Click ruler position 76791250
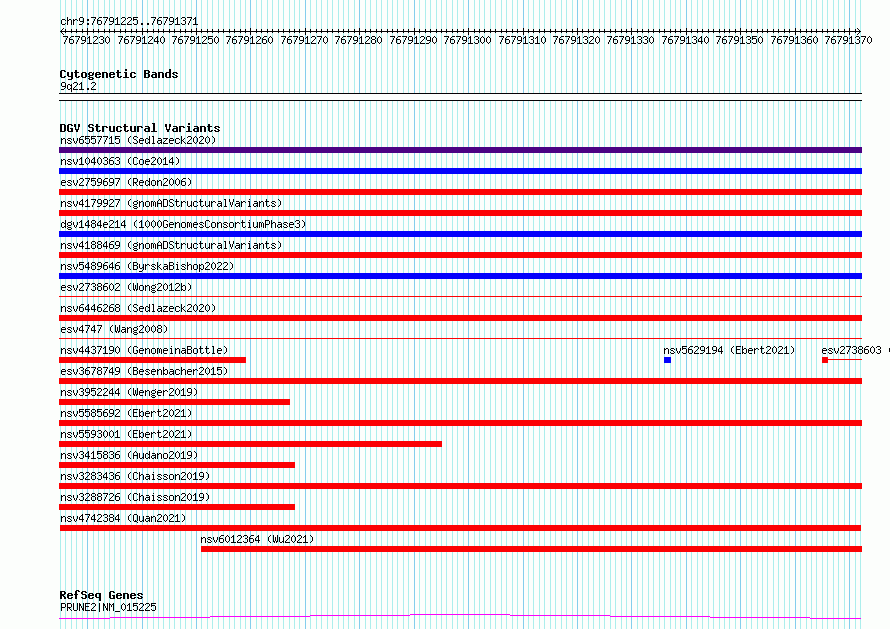Screen dimensions: 890x629 click(195, 40)
